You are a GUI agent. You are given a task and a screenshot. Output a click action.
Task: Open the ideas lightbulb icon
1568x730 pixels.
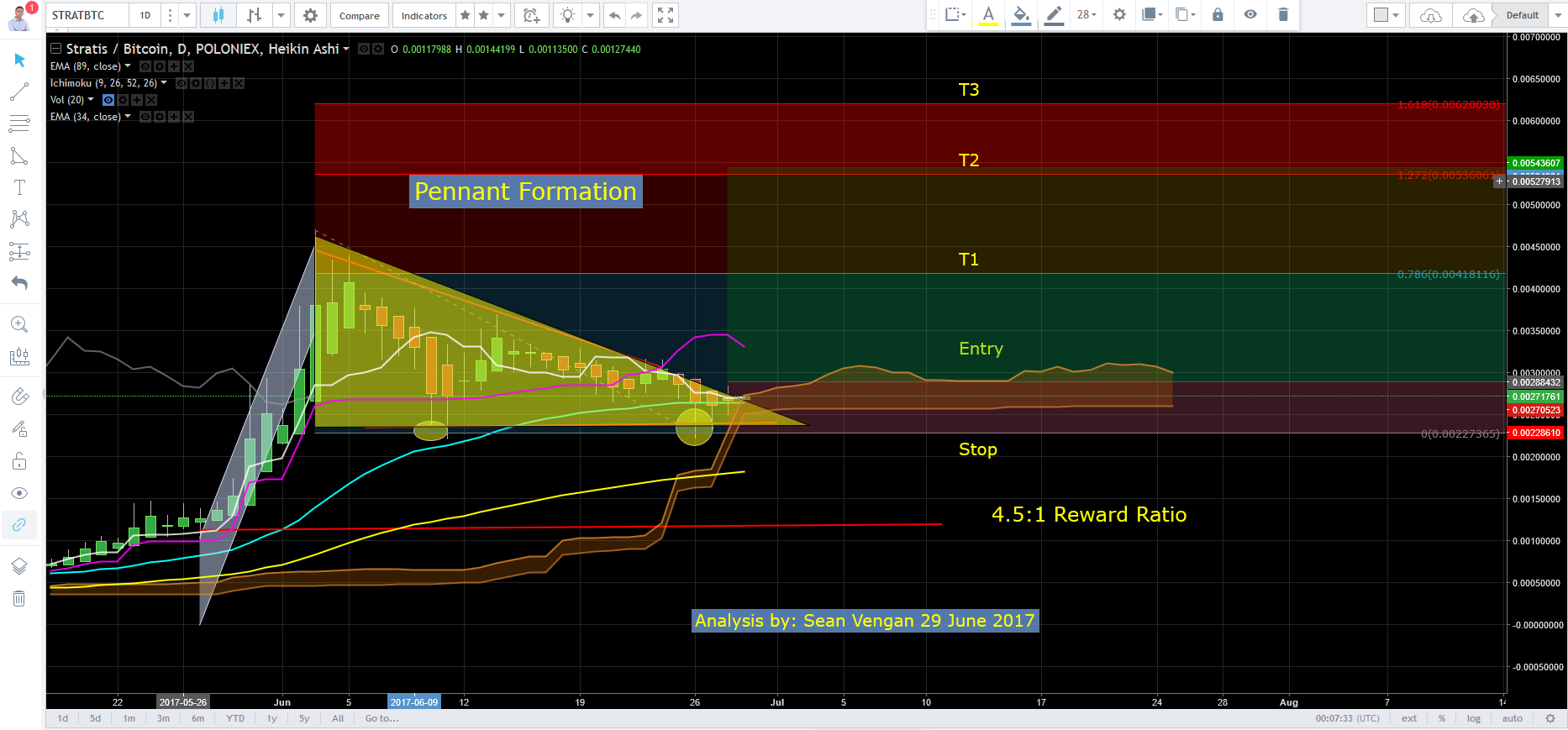click(x=568, y=15)
